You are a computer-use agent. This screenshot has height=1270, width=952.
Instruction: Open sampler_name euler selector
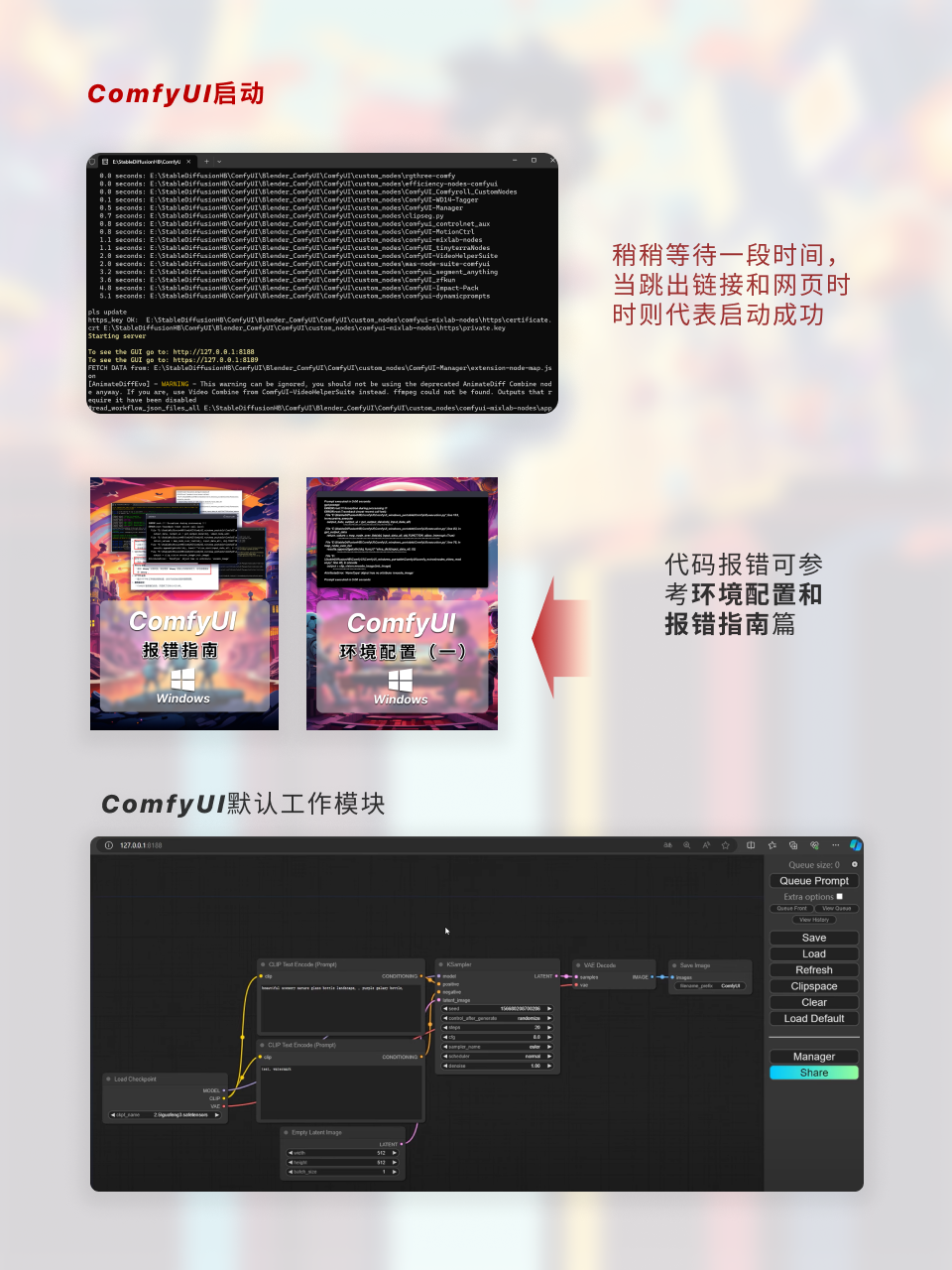coord(498,1047)
